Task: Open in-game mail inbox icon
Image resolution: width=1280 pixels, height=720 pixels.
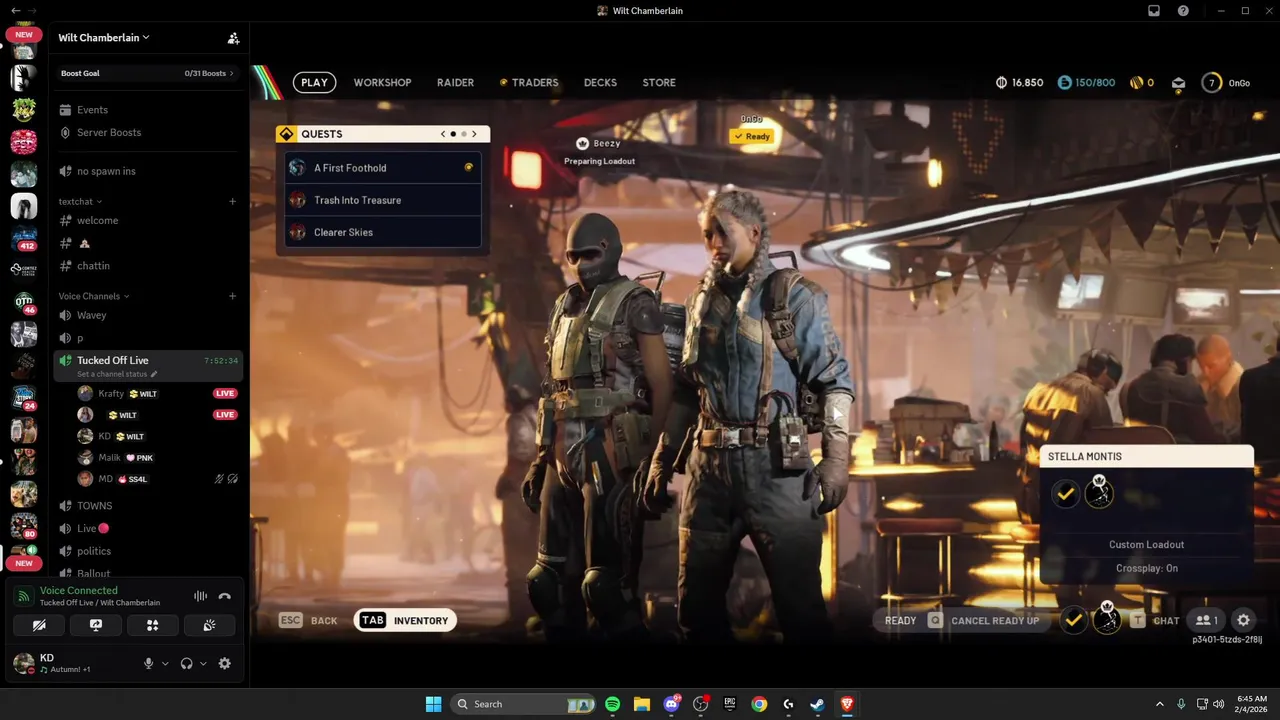Action: [1178, 83]
